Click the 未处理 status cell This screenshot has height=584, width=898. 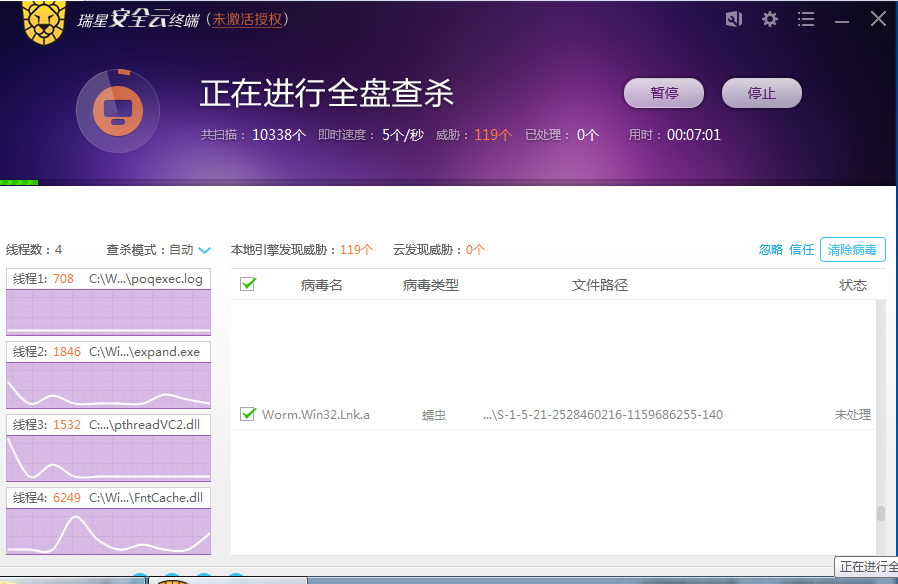853,415
